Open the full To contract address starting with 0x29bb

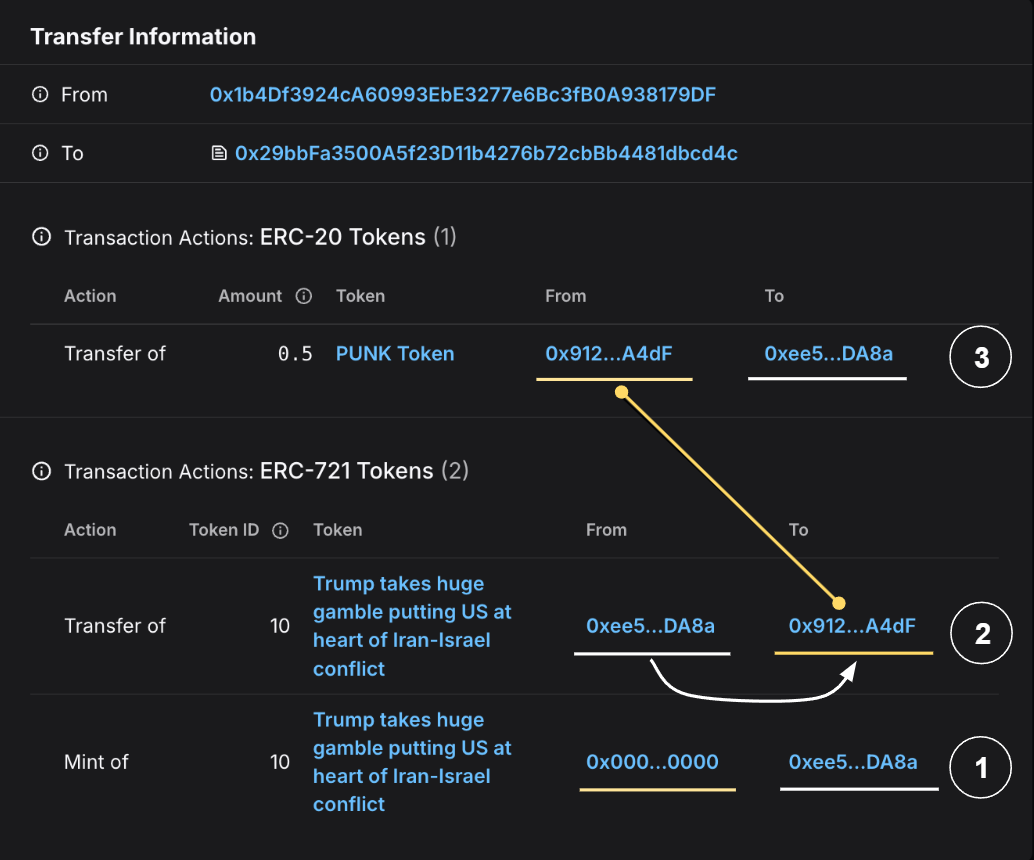click(486, 153)
